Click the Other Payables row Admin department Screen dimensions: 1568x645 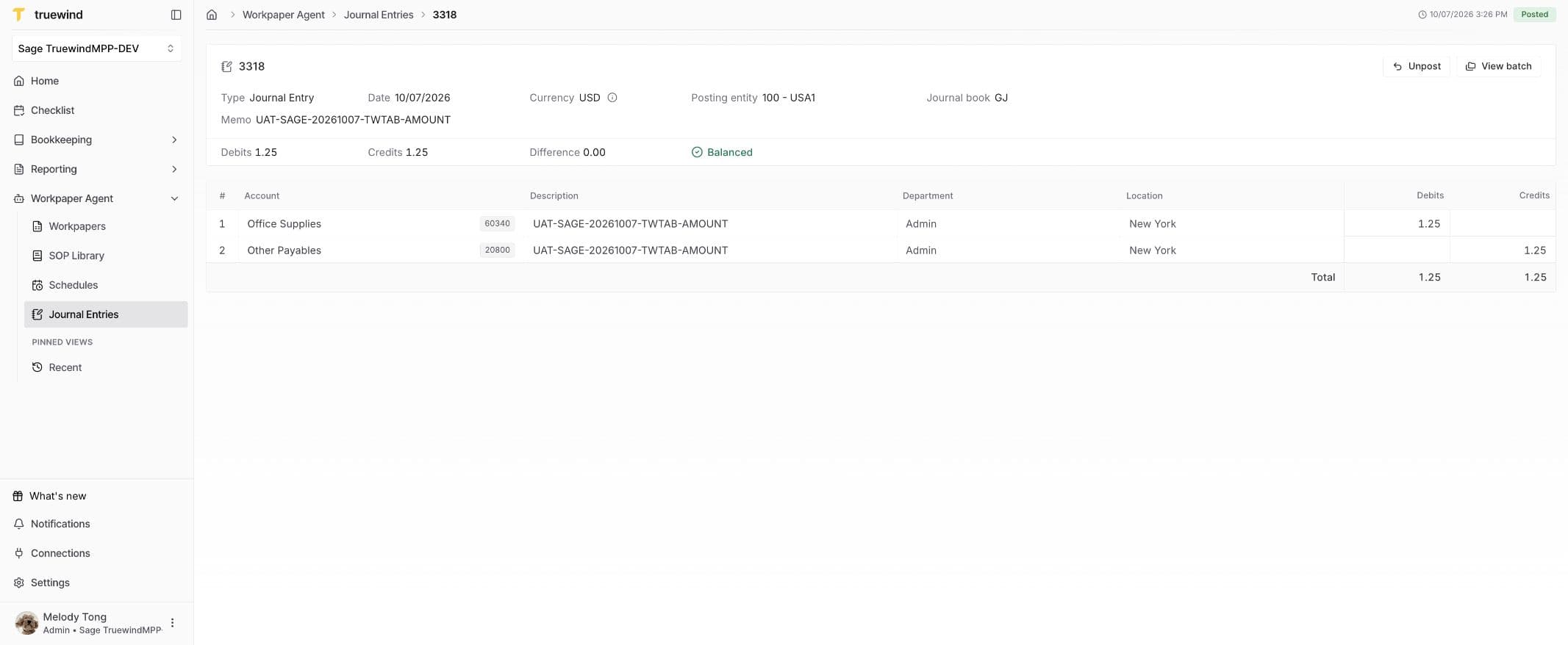[x=921, y=251]
